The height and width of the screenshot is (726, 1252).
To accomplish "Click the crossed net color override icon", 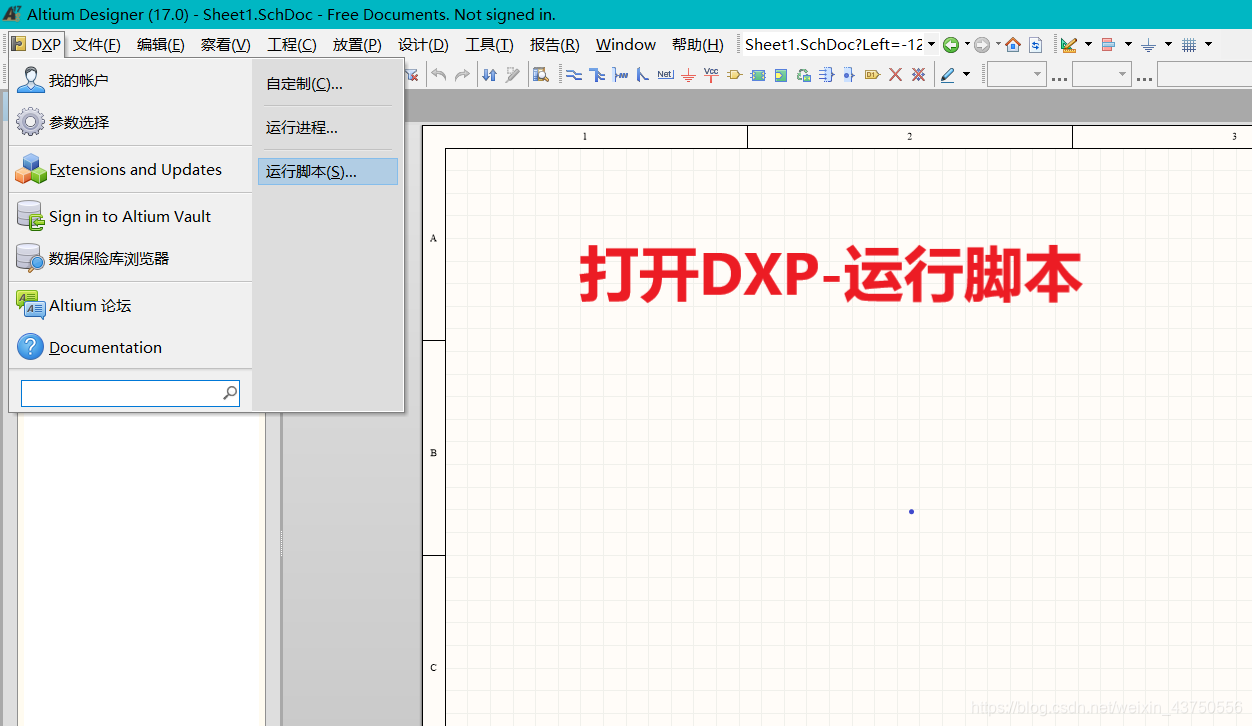I will [x=918, y=74].
